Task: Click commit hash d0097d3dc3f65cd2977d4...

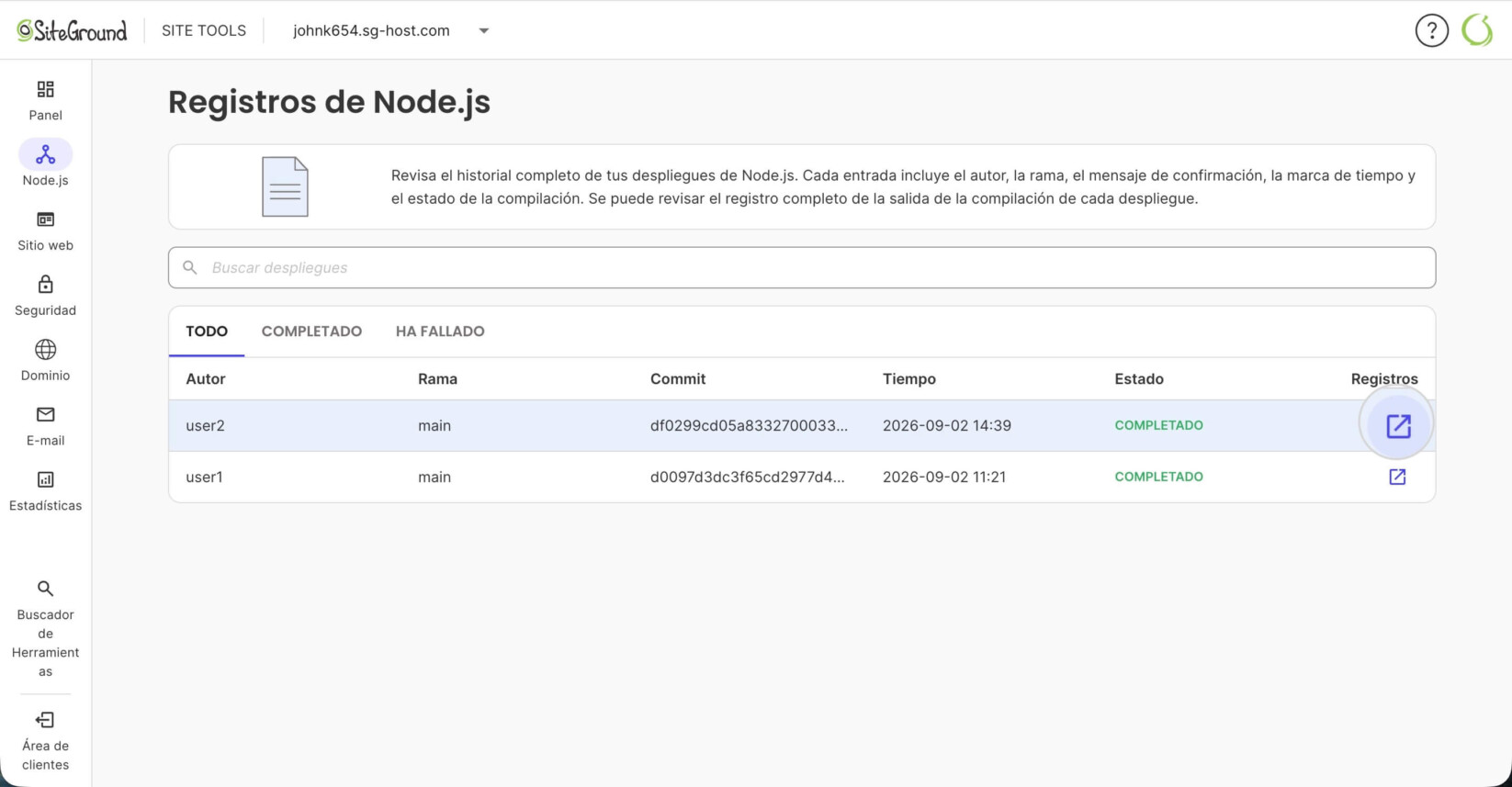Action: 747,477
